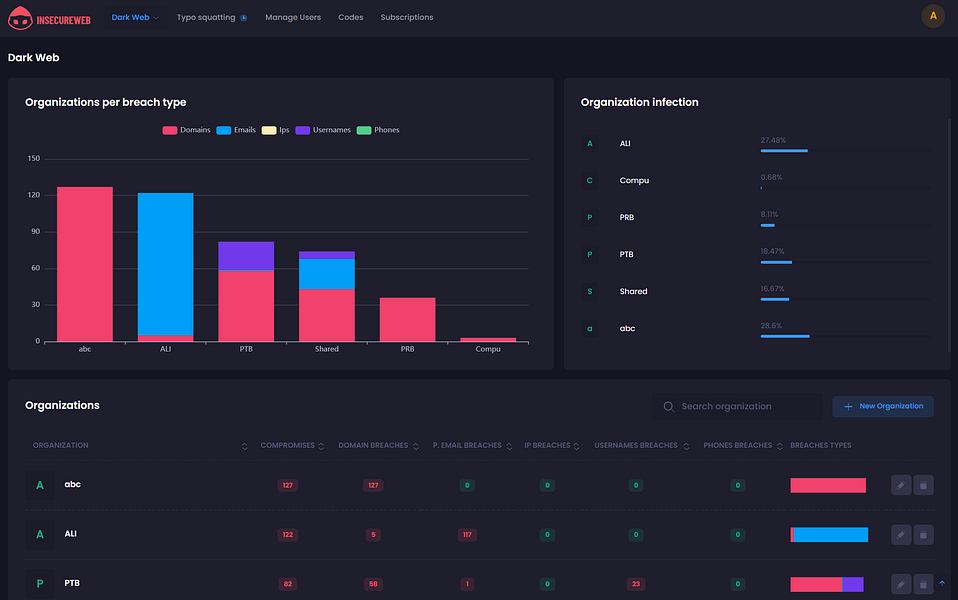Focus the Search organization field
This screenshot has height=600, width=958.
point(745,406)
